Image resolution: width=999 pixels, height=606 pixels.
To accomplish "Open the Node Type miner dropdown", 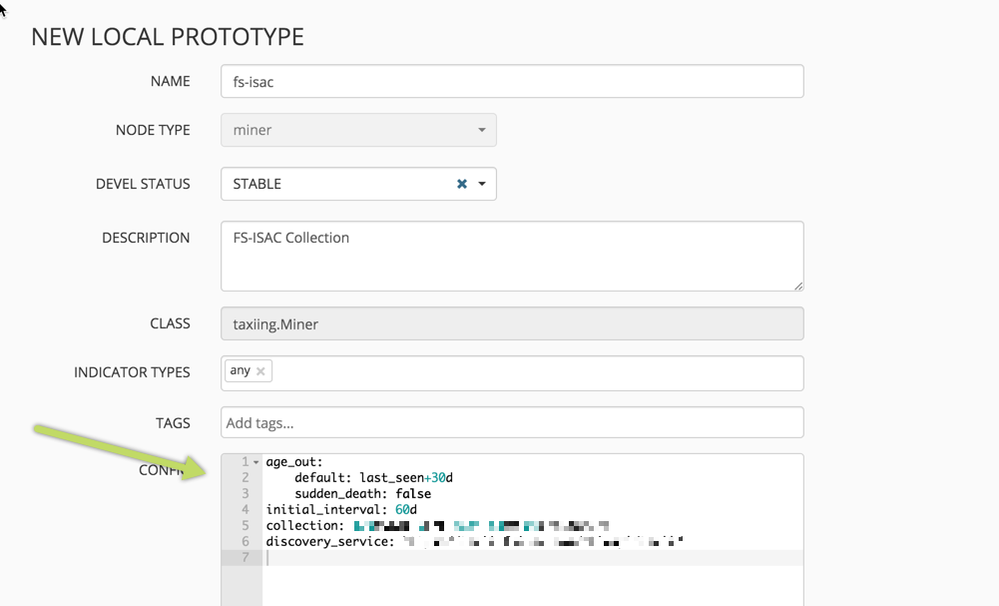I will (358, 130).
